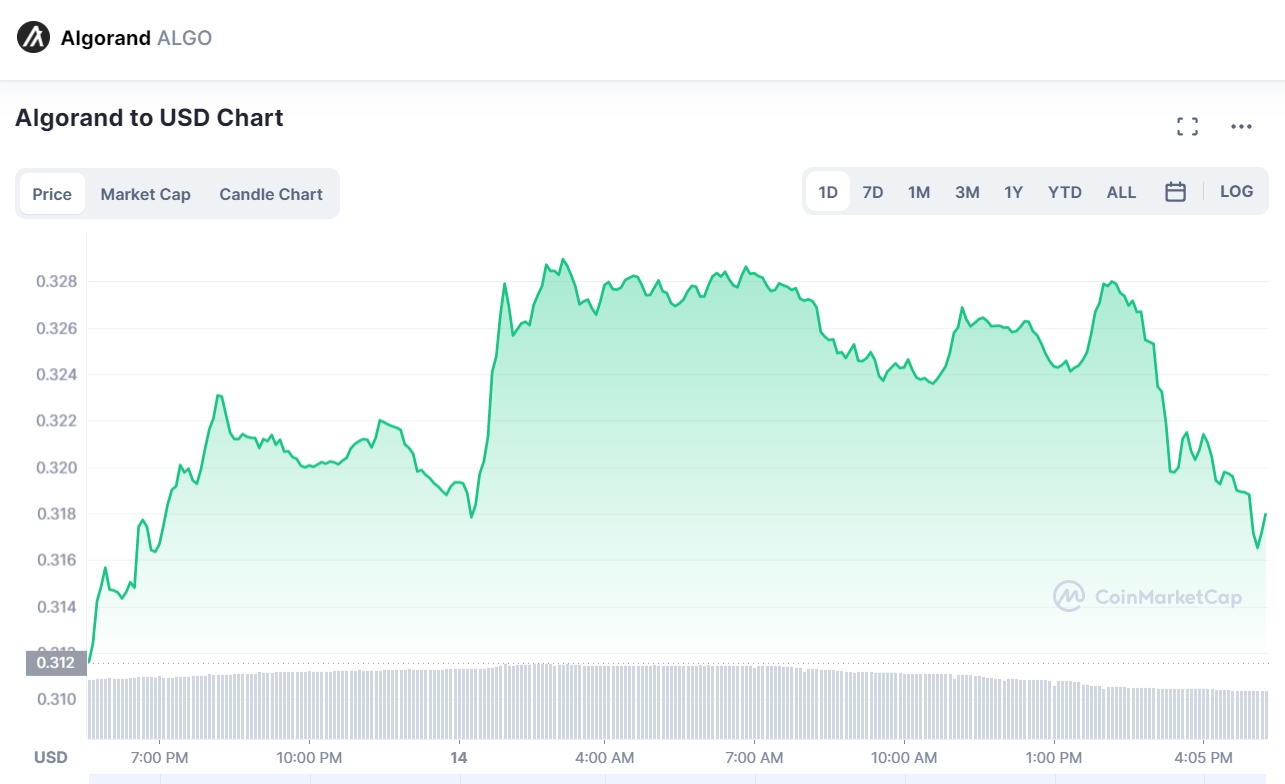Click the 0.312 price marker label
This screenshot has height=784, width=1285.
tap(55, 662)
